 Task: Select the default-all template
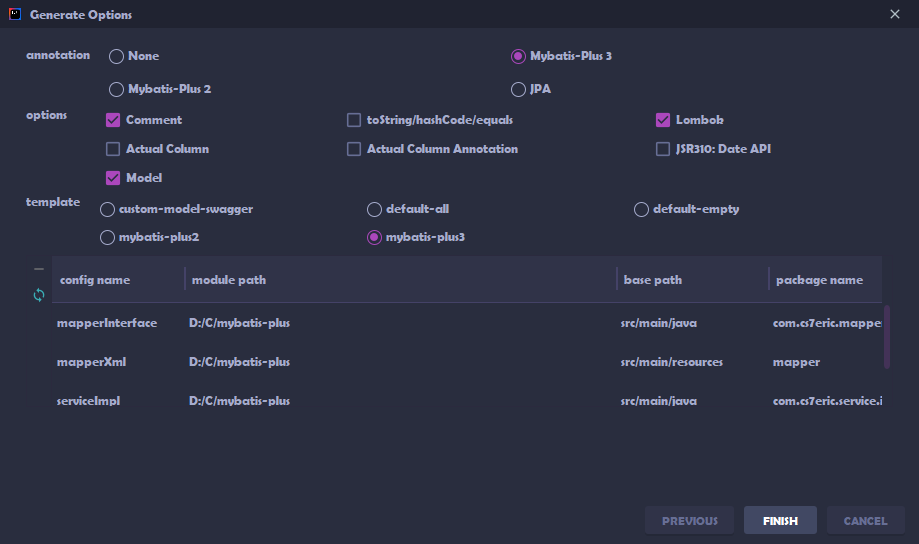pyautogui.click(x=374, y=209)
